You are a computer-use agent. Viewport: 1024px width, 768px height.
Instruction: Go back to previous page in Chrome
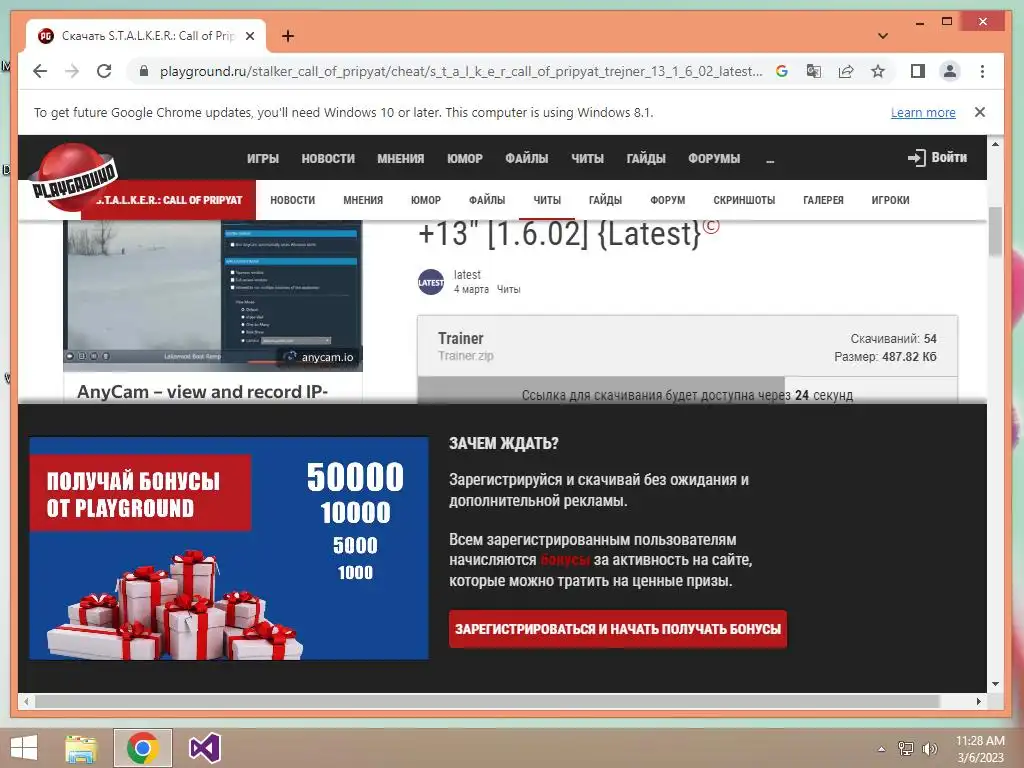(x=40, y=71)
